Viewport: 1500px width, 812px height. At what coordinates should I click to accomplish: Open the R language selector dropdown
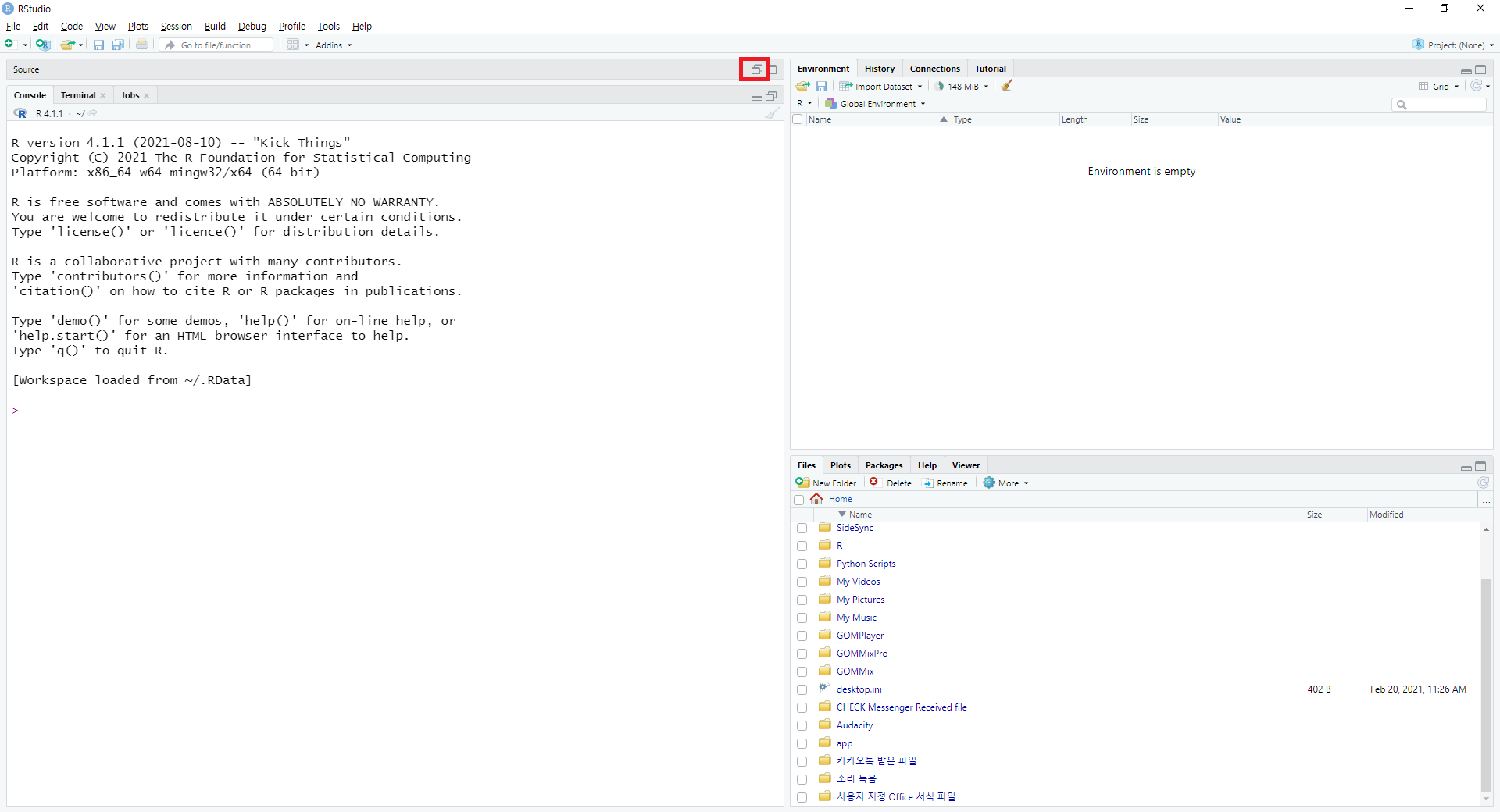[x=805, y=103]
